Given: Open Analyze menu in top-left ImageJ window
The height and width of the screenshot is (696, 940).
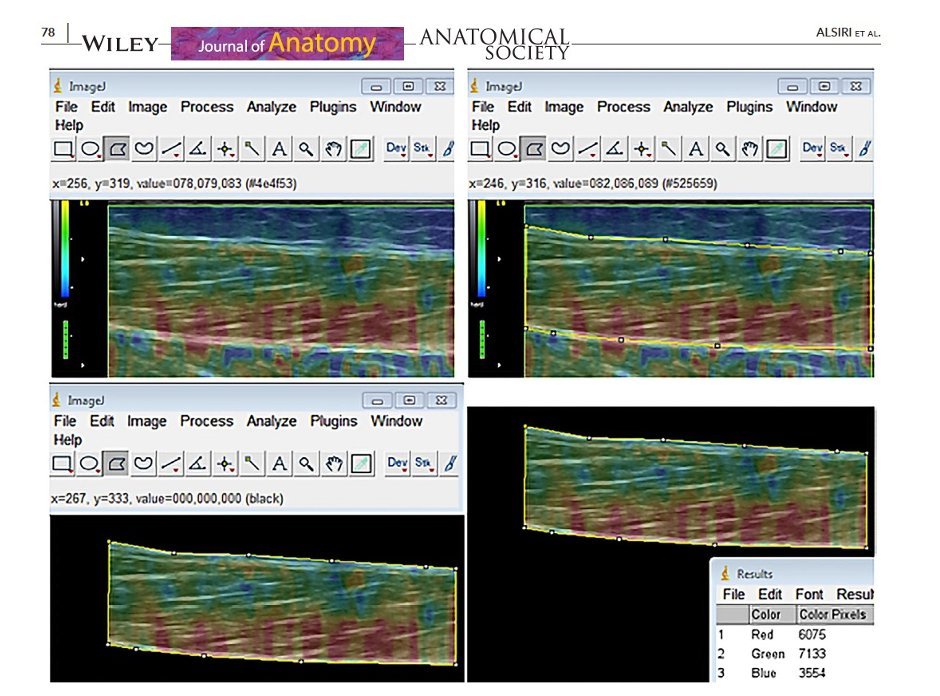Looking at the screenshot, I should point(271,107).
